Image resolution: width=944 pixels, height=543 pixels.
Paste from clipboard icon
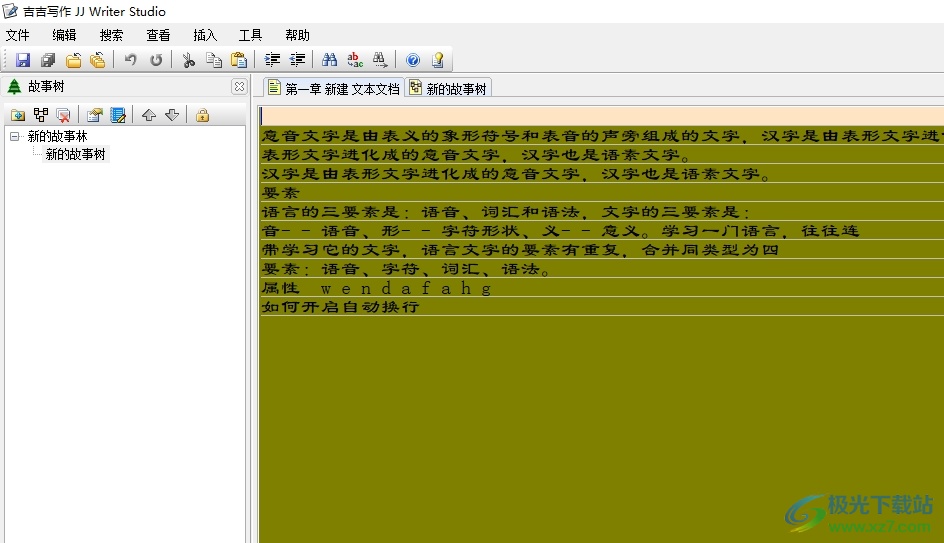(239, 60)
